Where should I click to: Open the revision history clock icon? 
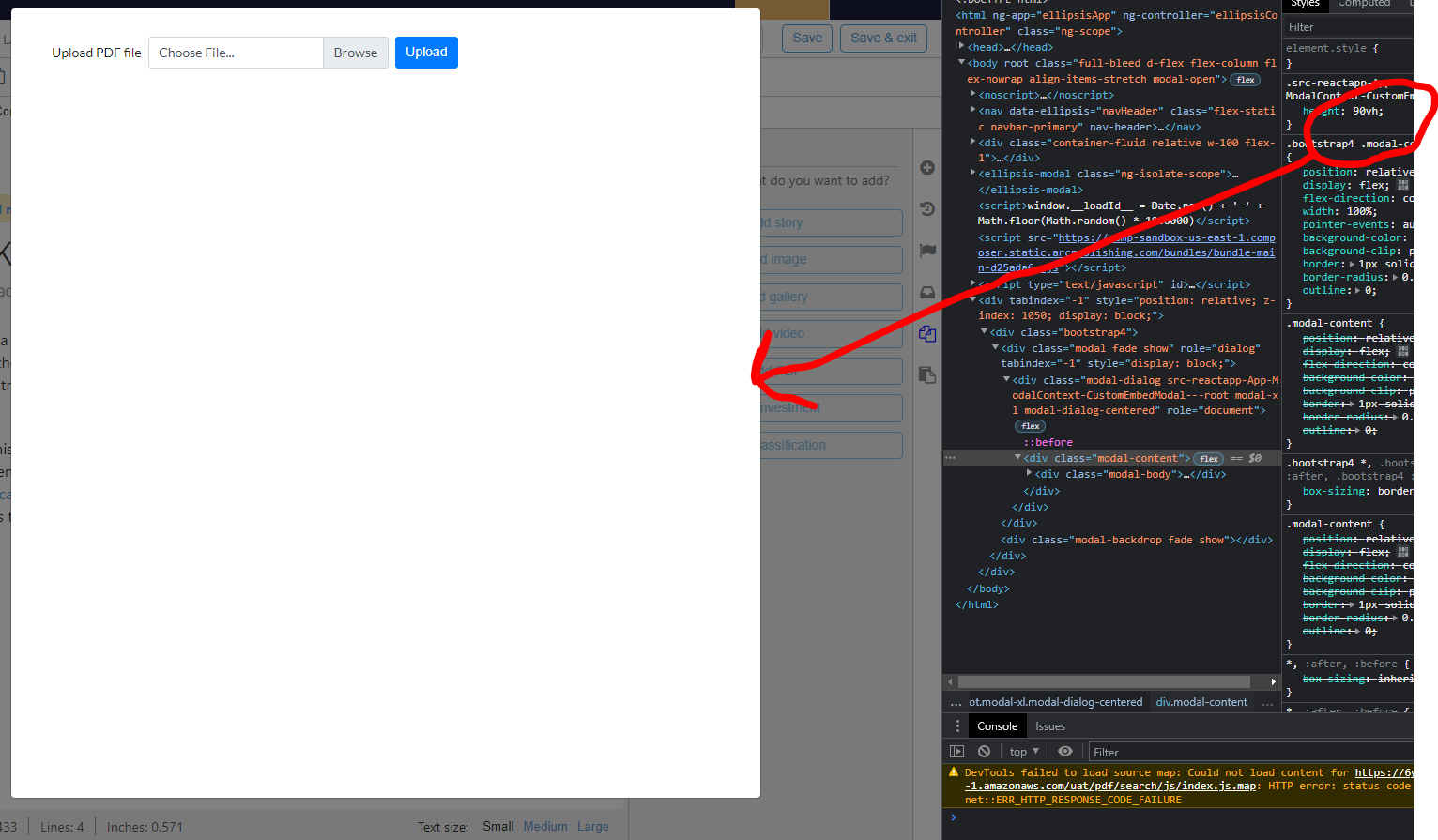coord(927,209)
